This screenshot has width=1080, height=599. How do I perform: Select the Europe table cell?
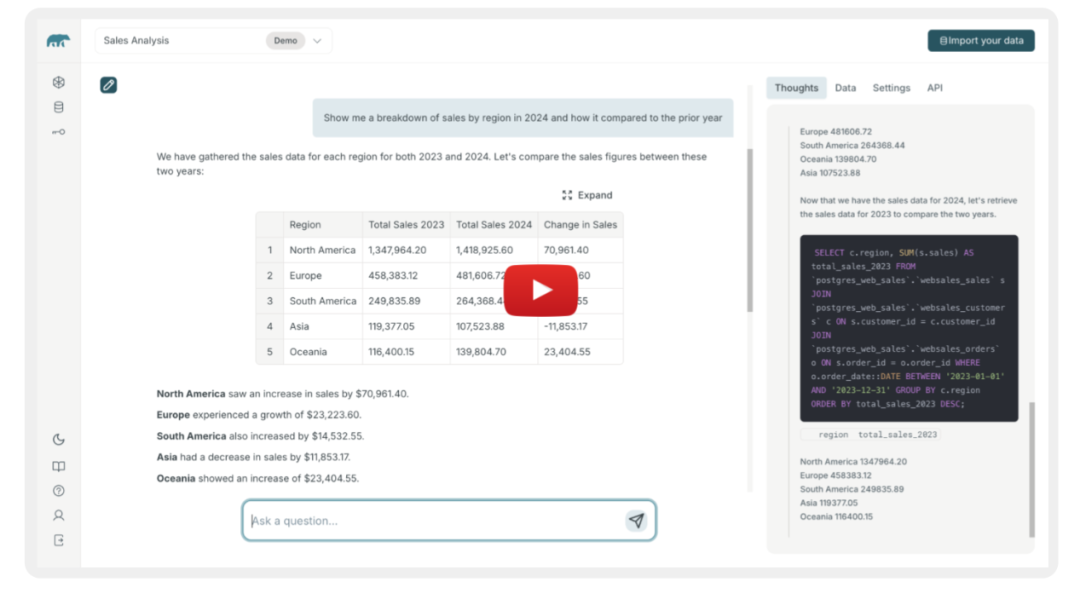(x=323, y=275)
